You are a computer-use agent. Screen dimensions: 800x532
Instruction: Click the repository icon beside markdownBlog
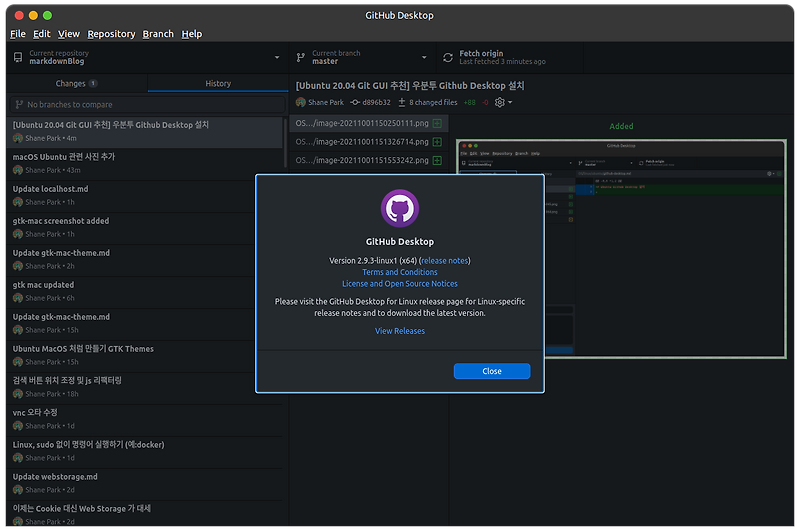[x=18, y=57]
